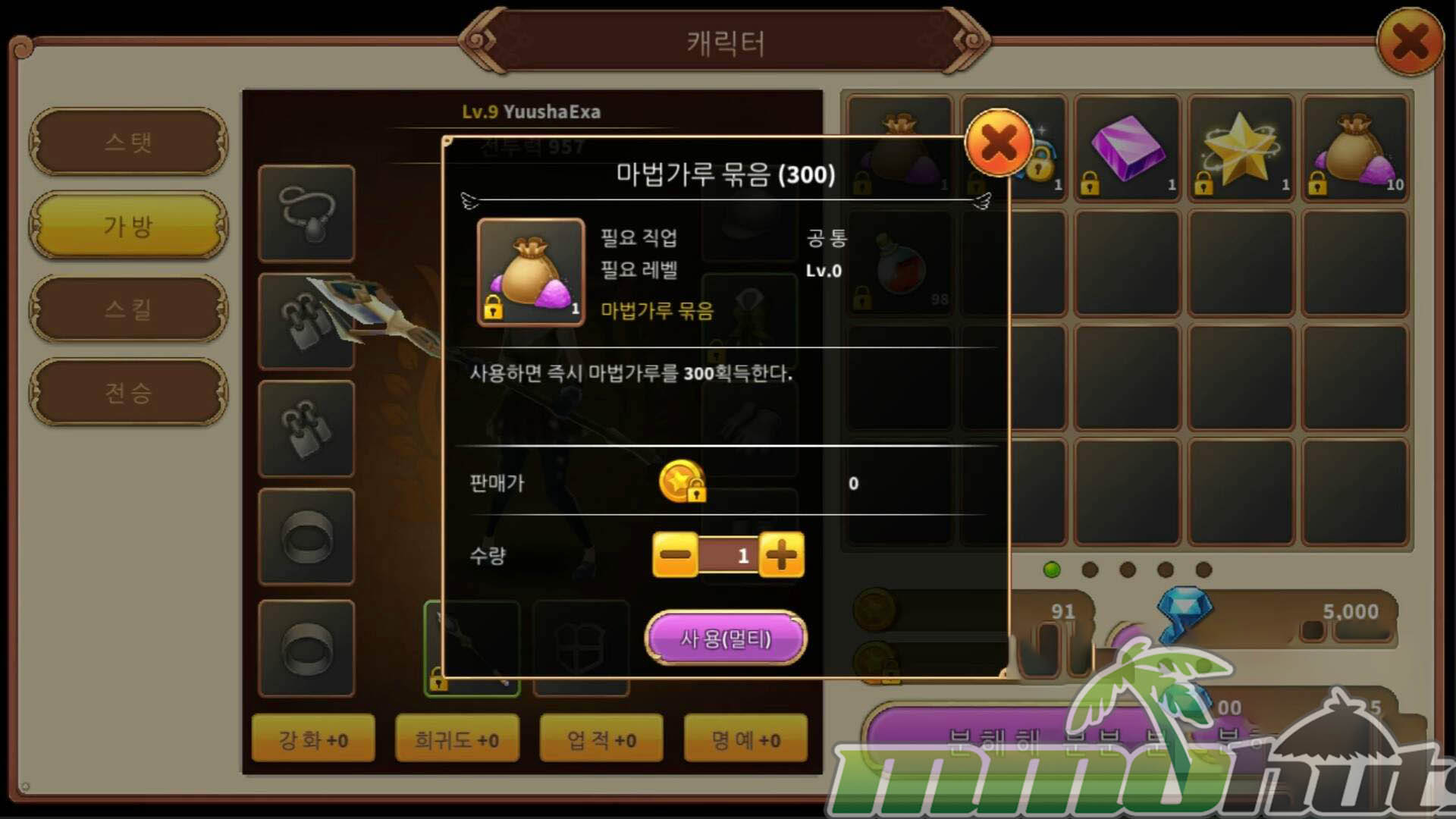The image size is (1456, 819).
Task: Click the 강화 +0 button
Action: click(313, 739)
